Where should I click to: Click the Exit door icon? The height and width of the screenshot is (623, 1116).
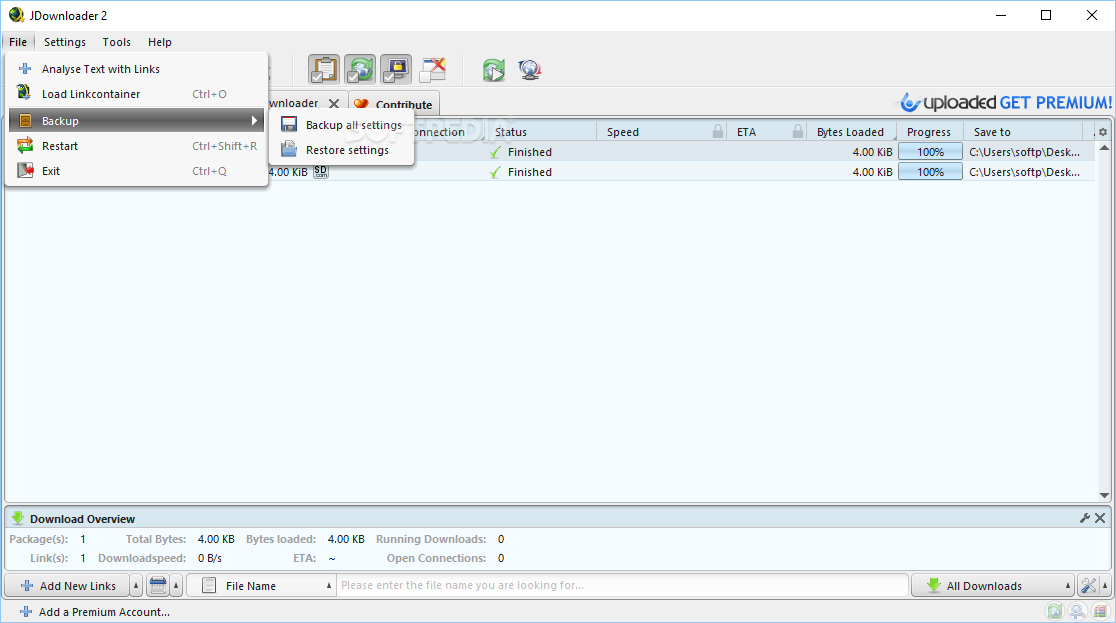(26, 171)
